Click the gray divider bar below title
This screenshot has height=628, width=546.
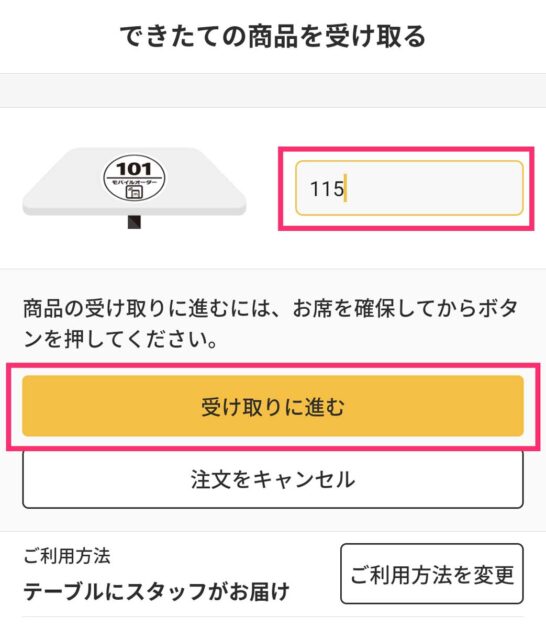click(273, 91)
